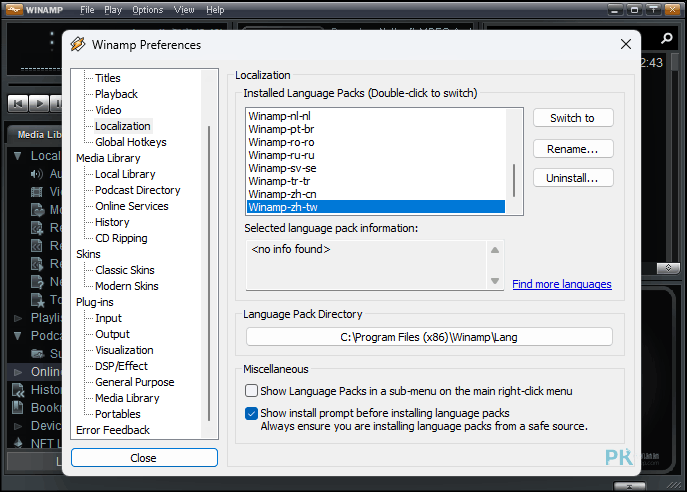Screen dimensions: 687x492
Task: Click the Video film icon in Local Media tree
Action: click(37, 191)
